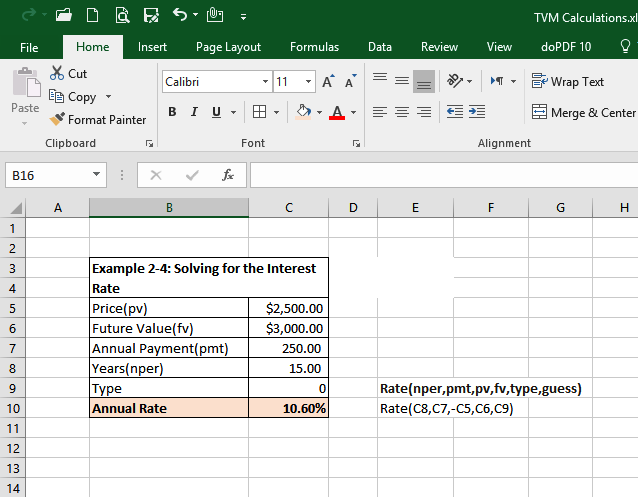Click the Cut scissors icon
Screen dimensions: 638x497
click(x=57, y=73)
